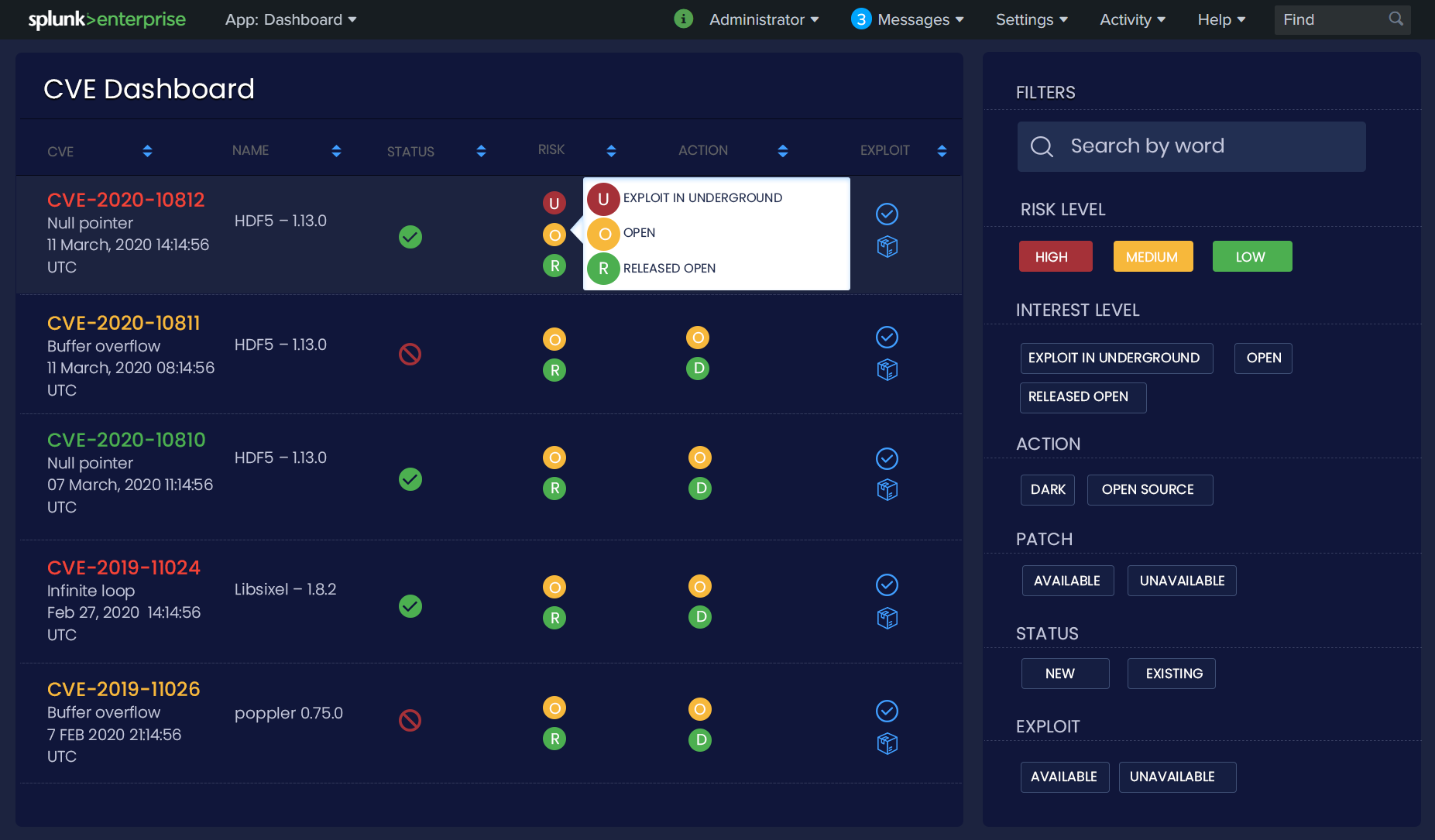Click the exploit checkmark icon for CVE-2020-10811
This screenshot has width=1435, height=840.
tap(887, 338)
